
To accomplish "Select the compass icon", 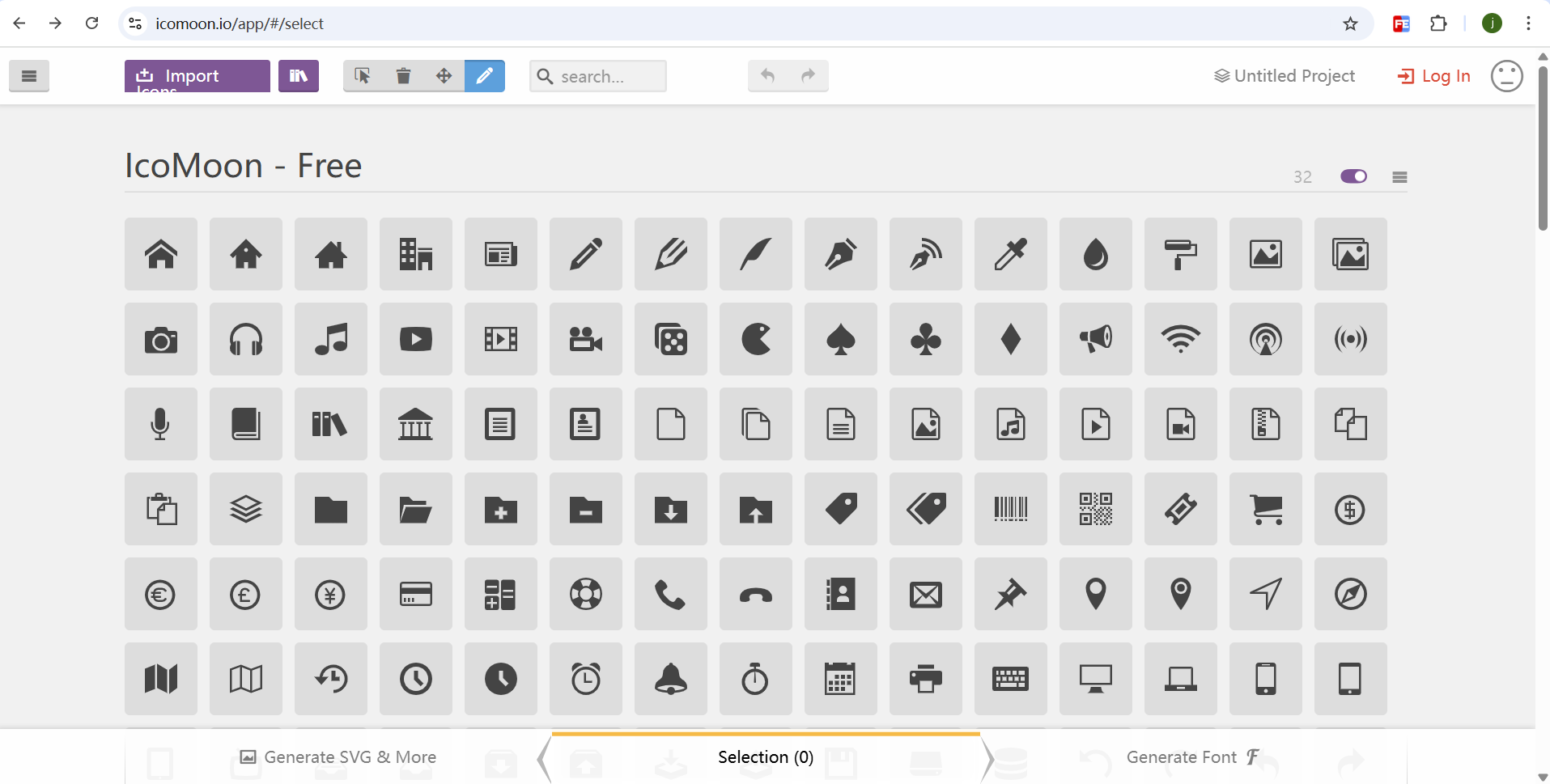I will [1350, 595].
